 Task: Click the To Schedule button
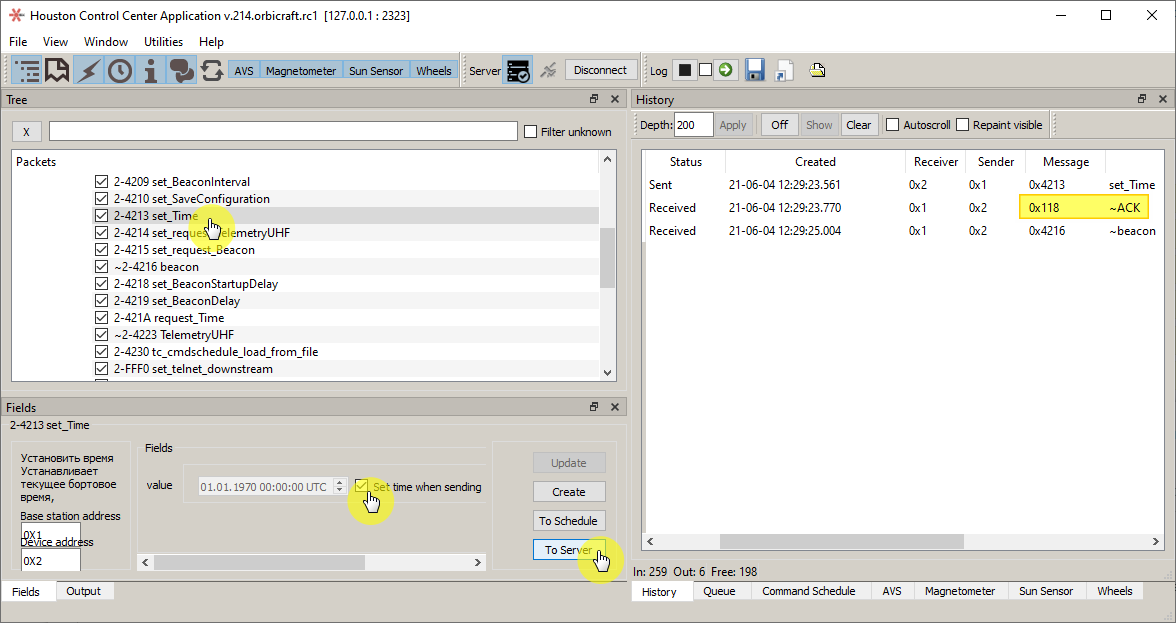coord(568,521)
